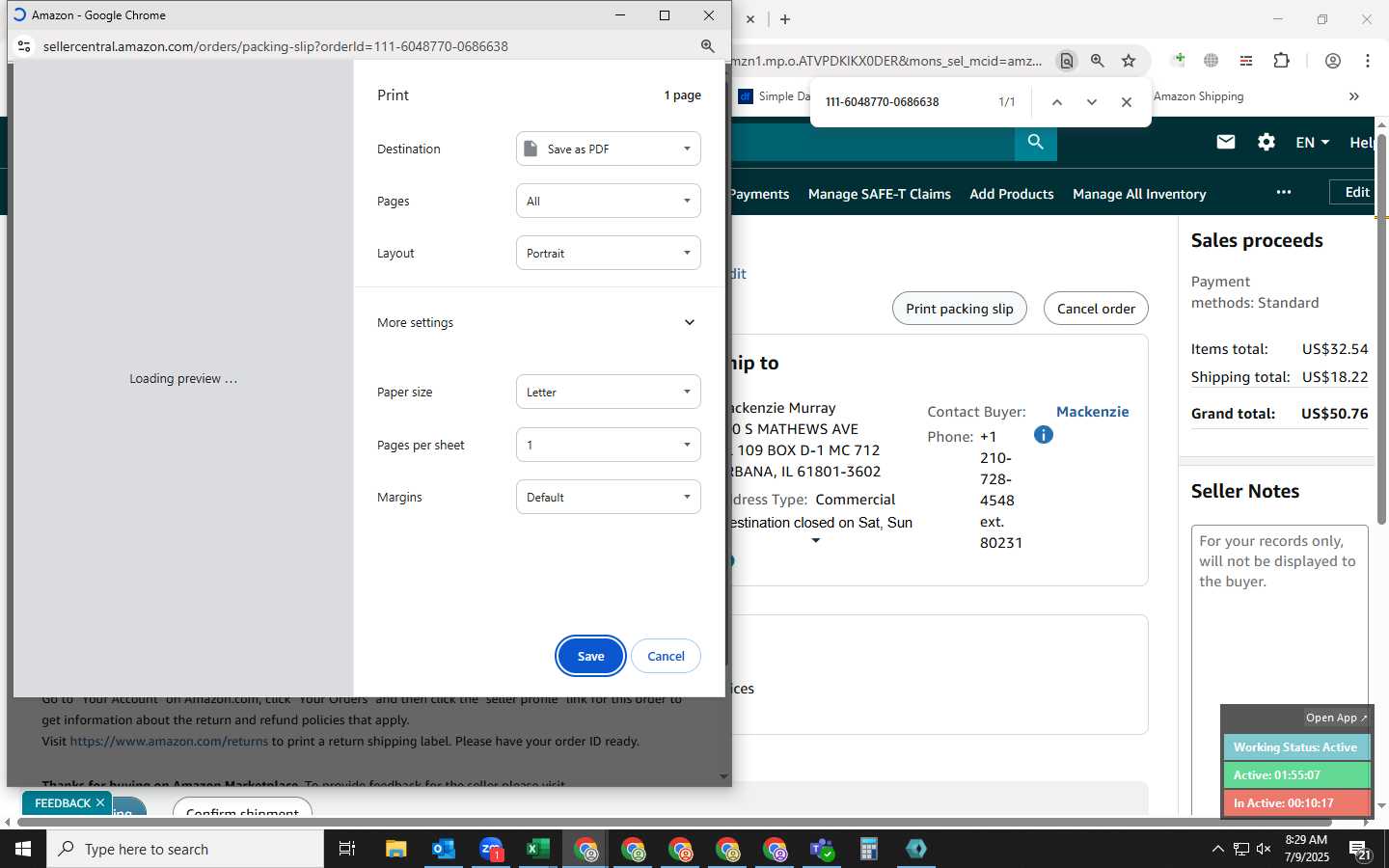Image resolution: width=1389 pixels, height=868 pixels.
Task: Click the zoom magnifier icon in popup address bar
Action: tap(707, 46)
